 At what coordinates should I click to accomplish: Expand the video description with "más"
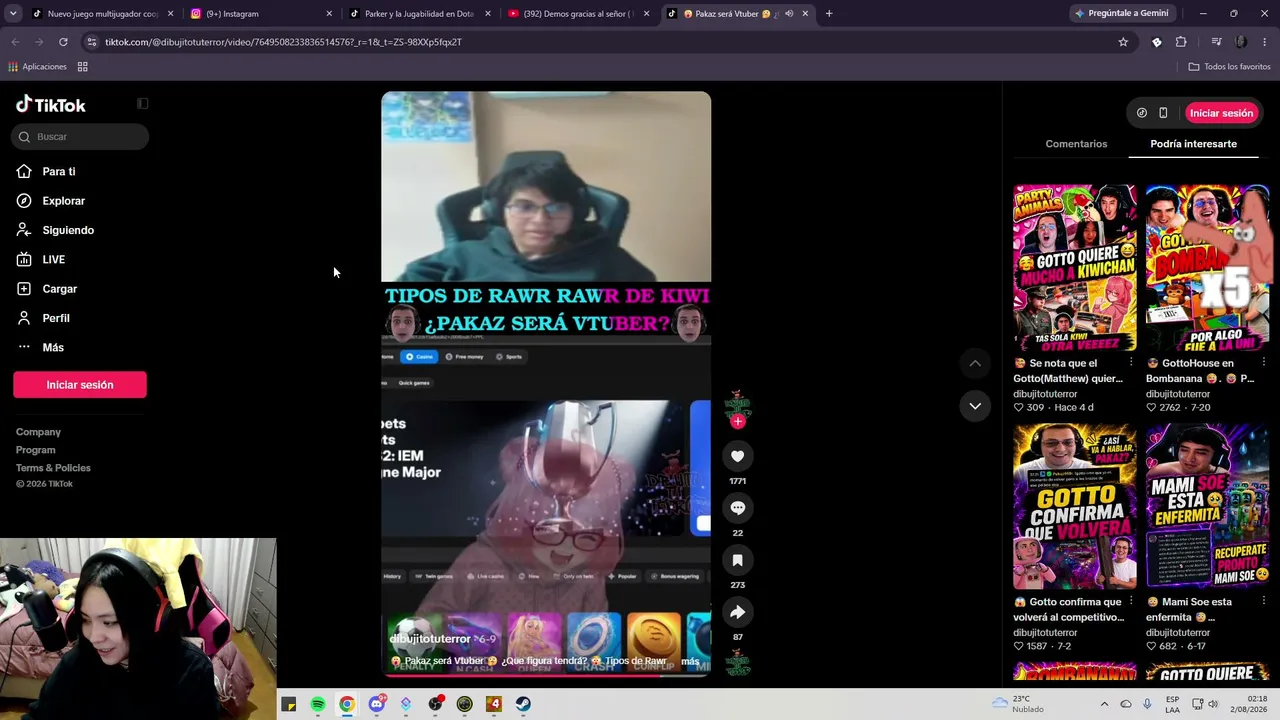(690, 661)
